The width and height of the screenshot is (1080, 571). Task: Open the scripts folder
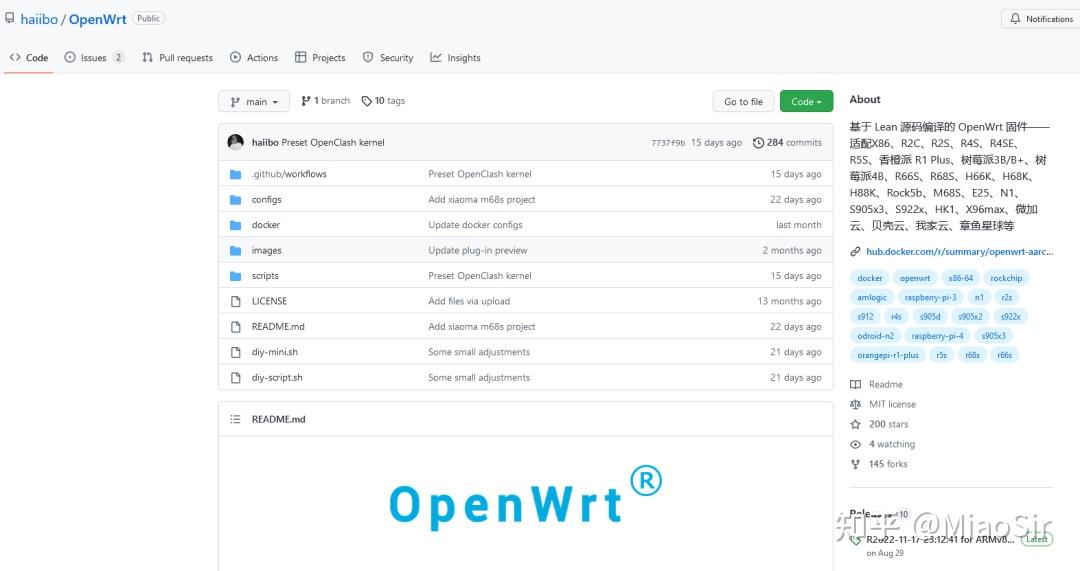click(x=265, y=276)
